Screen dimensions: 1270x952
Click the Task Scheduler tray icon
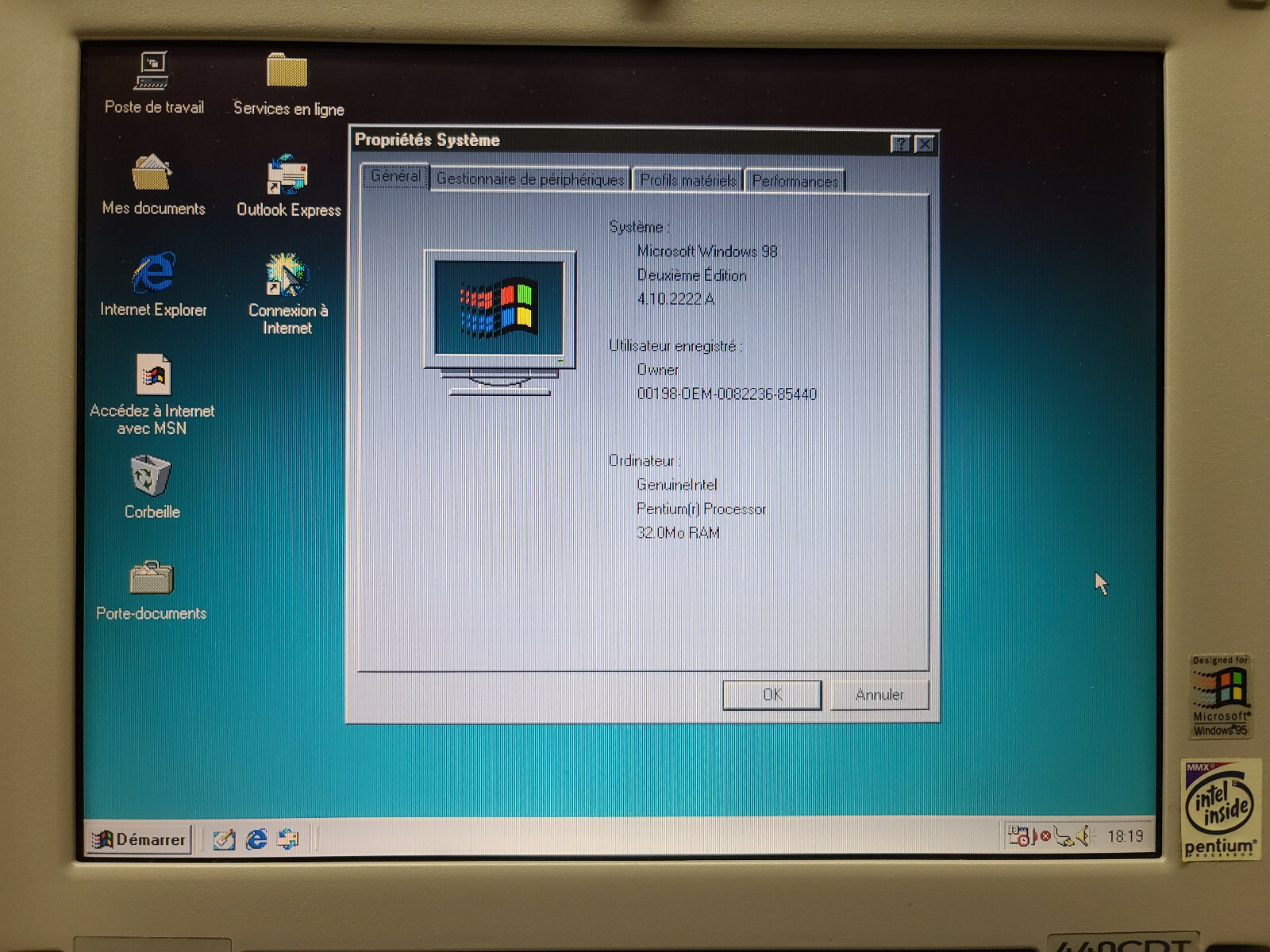[x=1019, y=835]
